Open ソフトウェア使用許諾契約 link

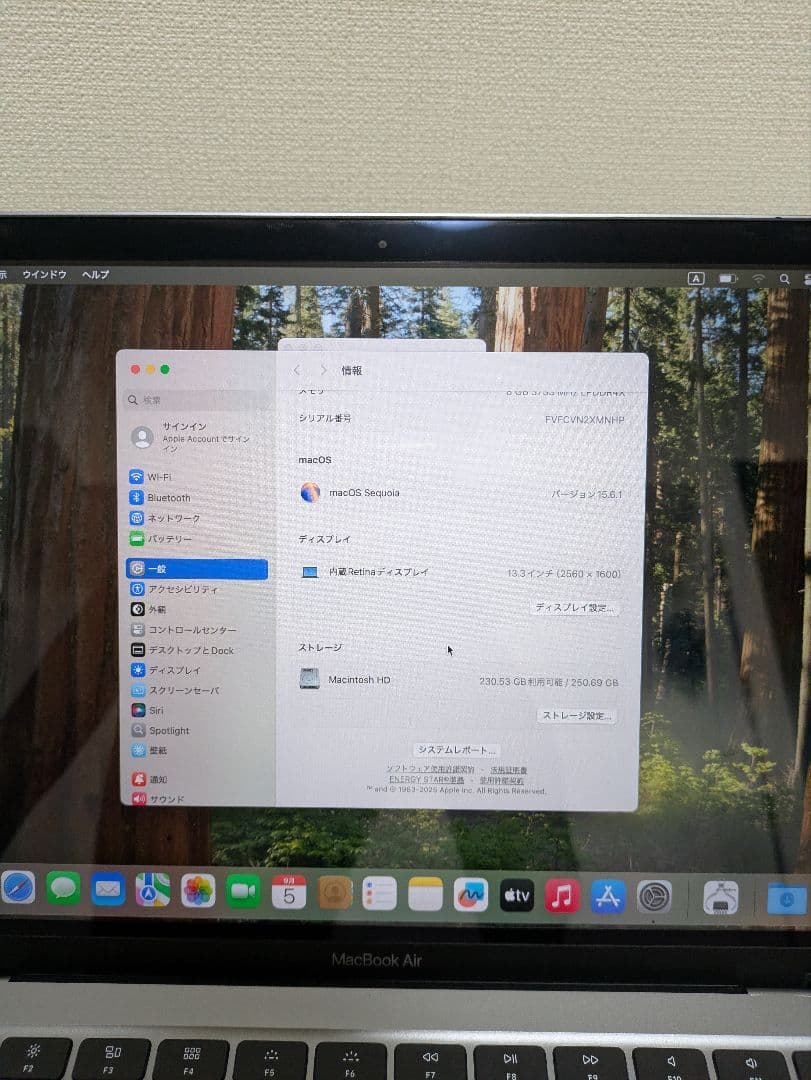pos(430,769)
